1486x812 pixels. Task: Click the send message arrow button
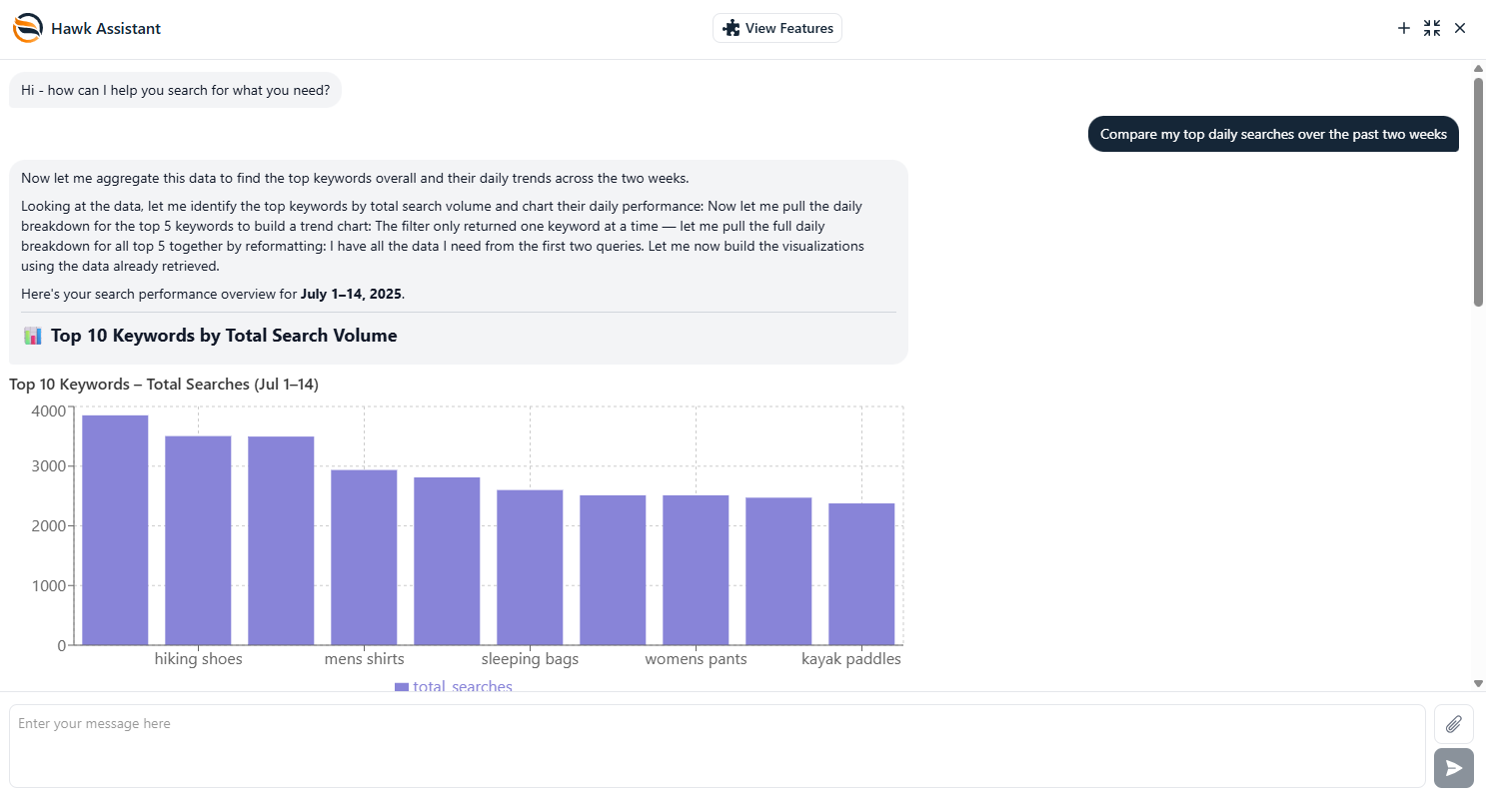(x=1454, y=768)
